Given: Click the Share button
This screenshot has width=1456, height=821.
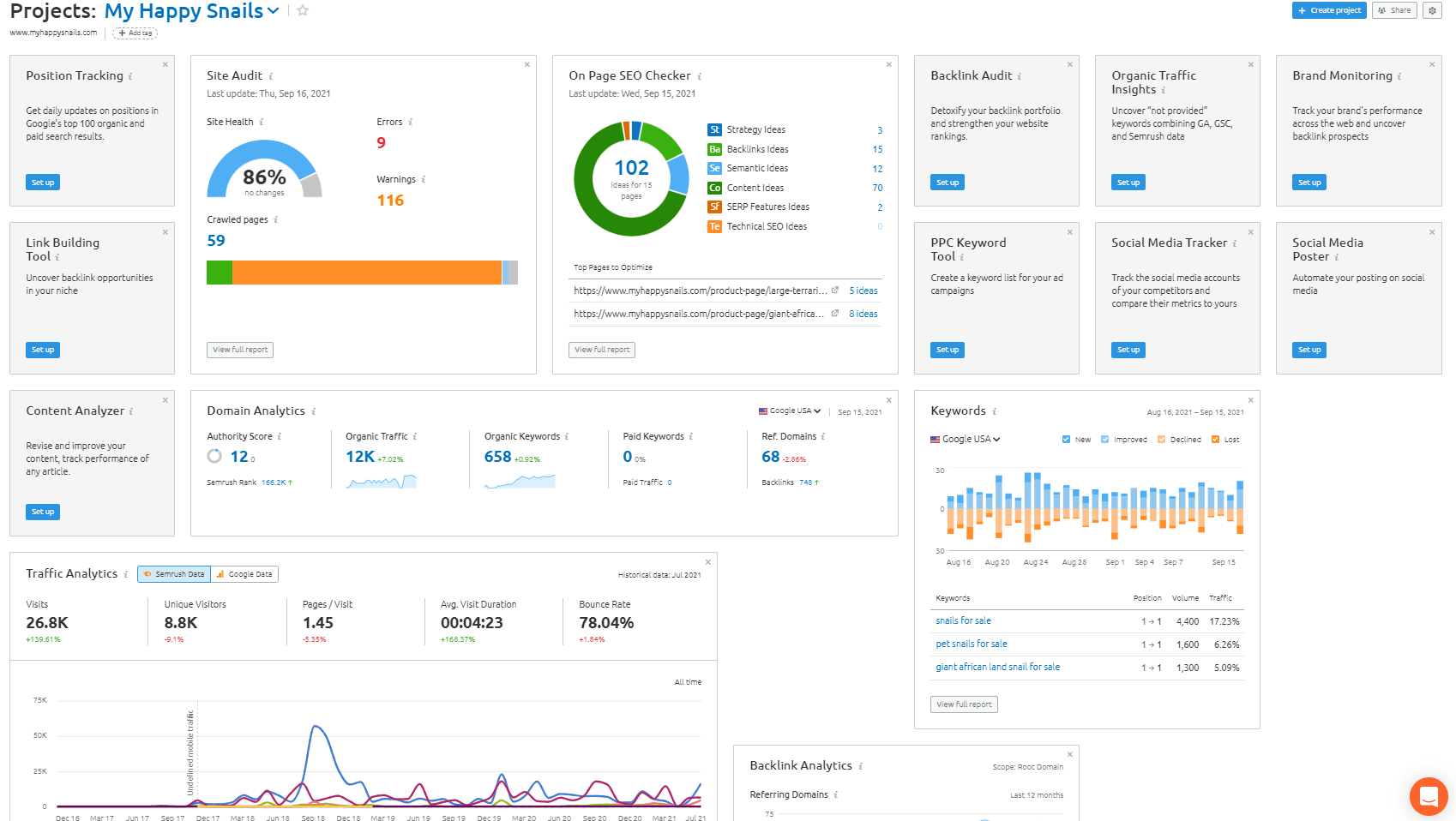Looking at the screenshot, I should tap(1394, 10).
